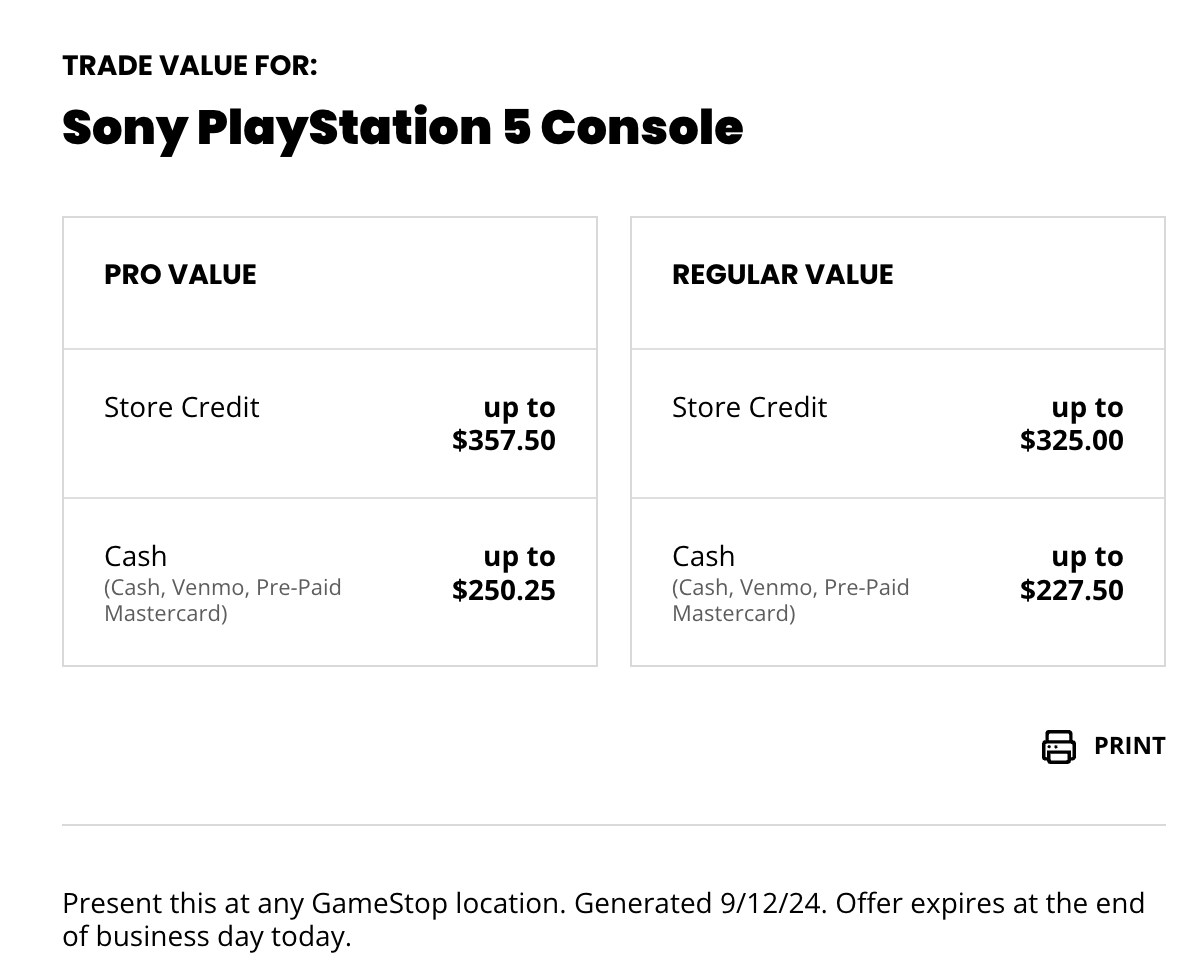Image resolution: width=1186 pixels, height=966 pixels.
Task: Click the Cash label under Regular Value
Action: (x=703, y=557)
